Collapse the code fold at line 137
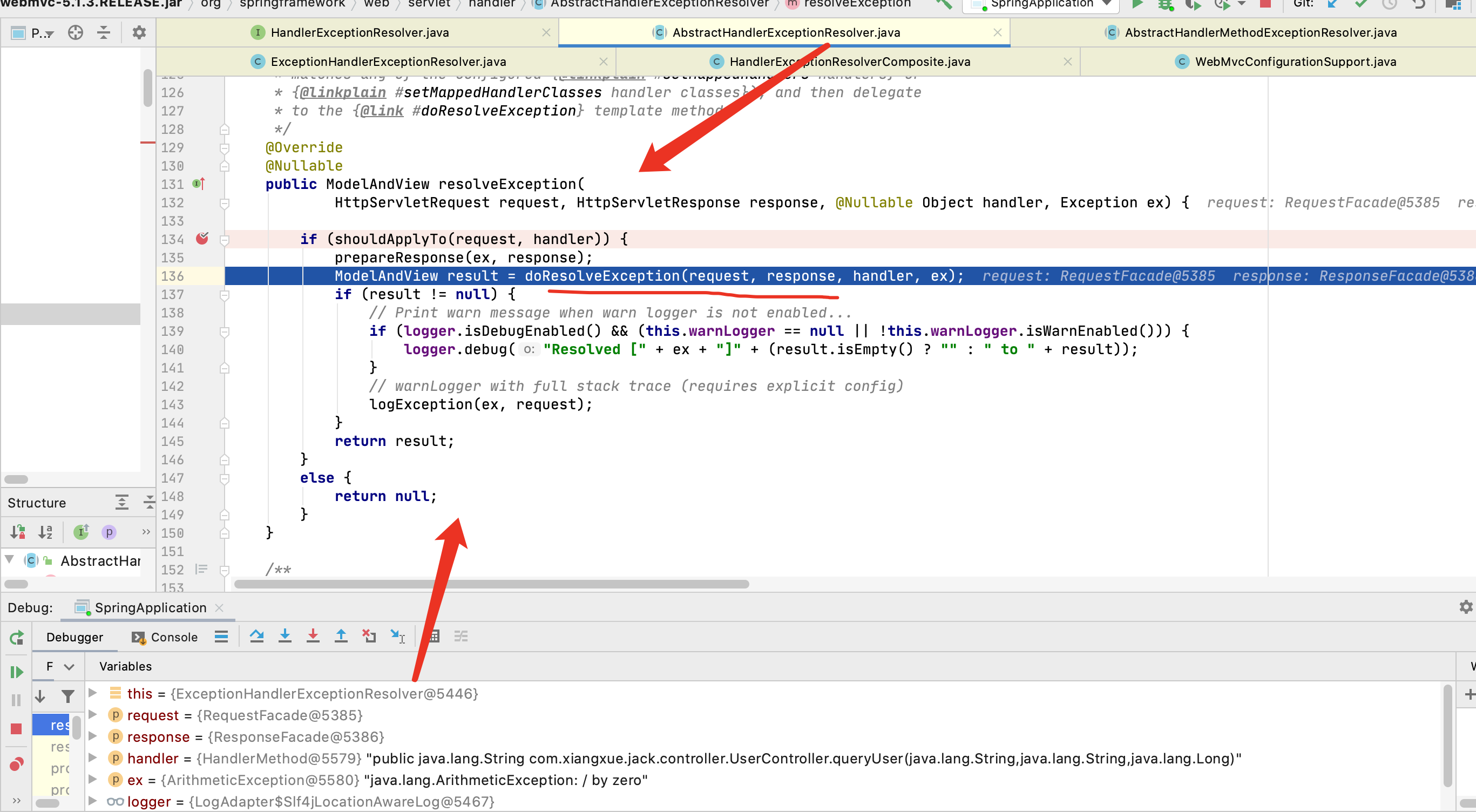1476x812 pixels. click(x=225, y=295)
